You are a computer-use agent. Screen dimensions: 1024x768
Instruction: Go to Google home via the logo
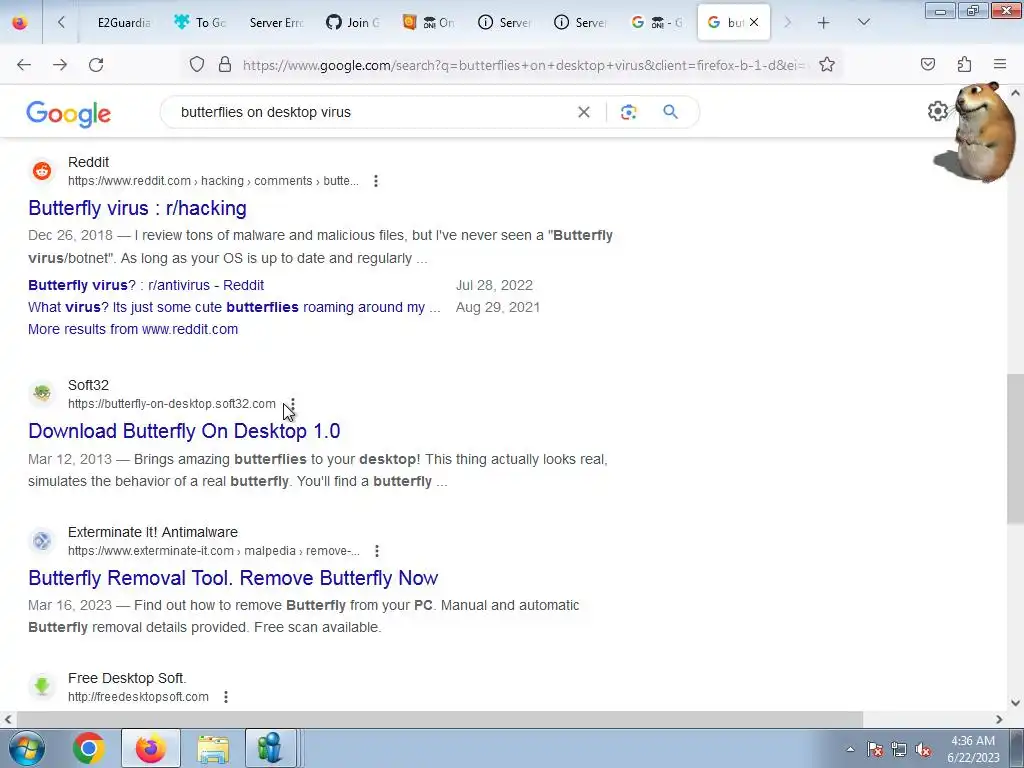[69, 114]
